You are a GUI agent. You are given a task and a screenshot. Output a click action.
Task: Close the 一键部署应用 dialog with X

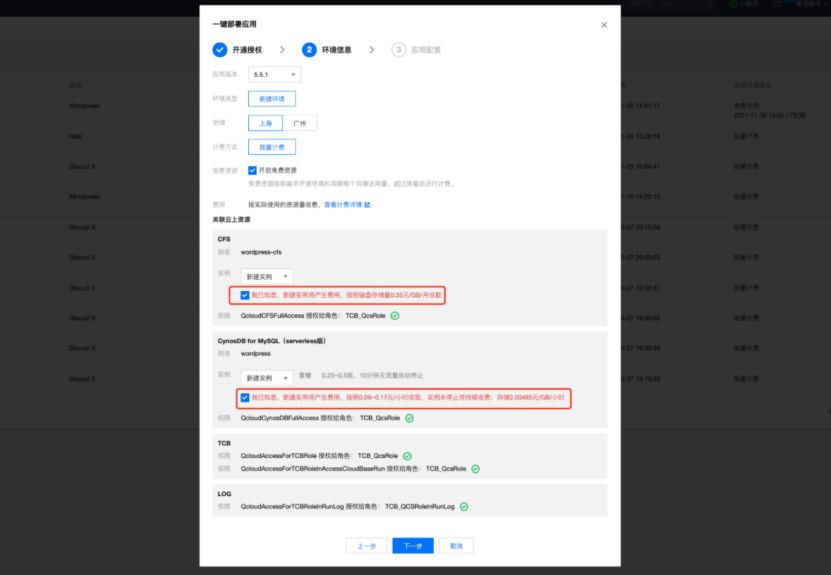point(604,25)
